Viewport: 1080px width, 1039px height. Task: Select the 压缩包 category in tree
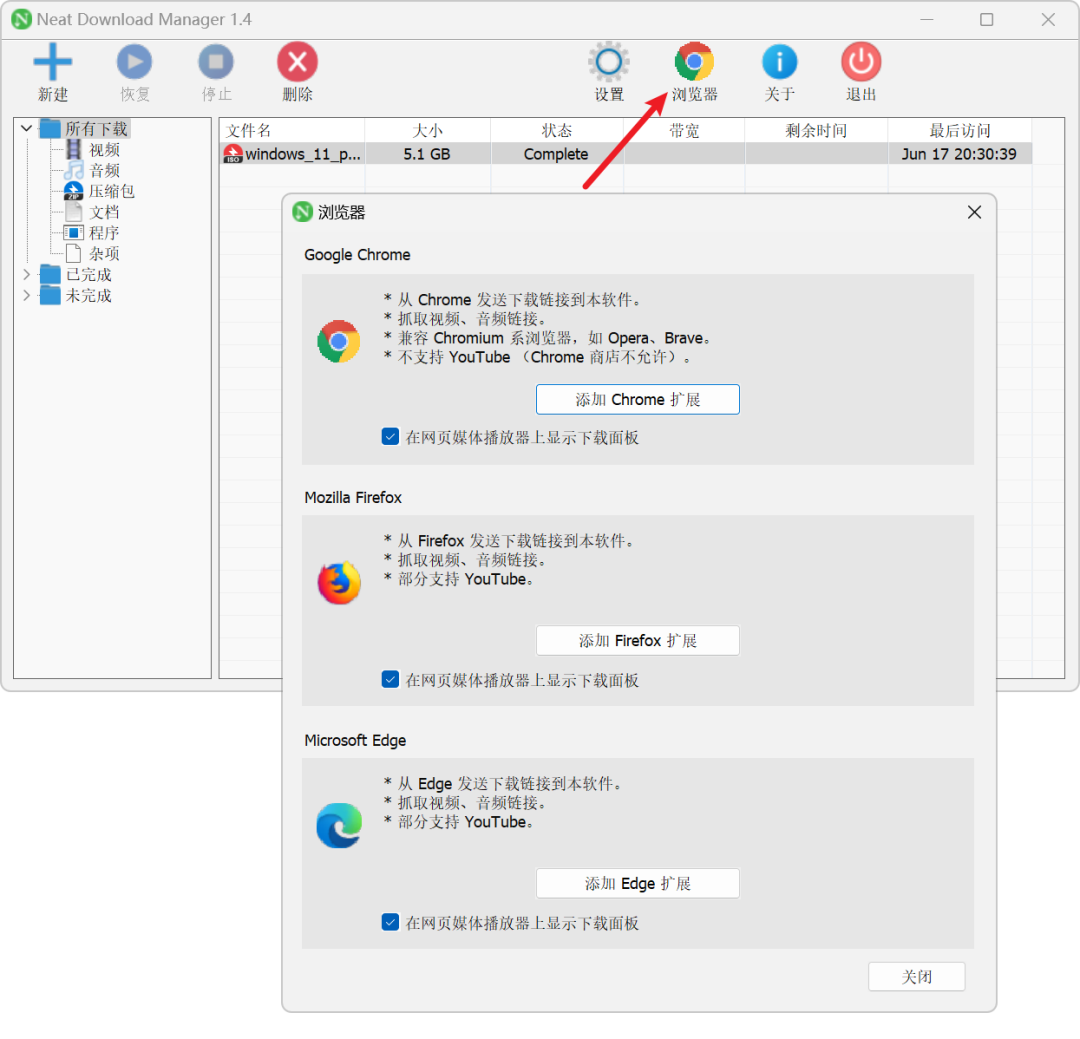point(111,191)
